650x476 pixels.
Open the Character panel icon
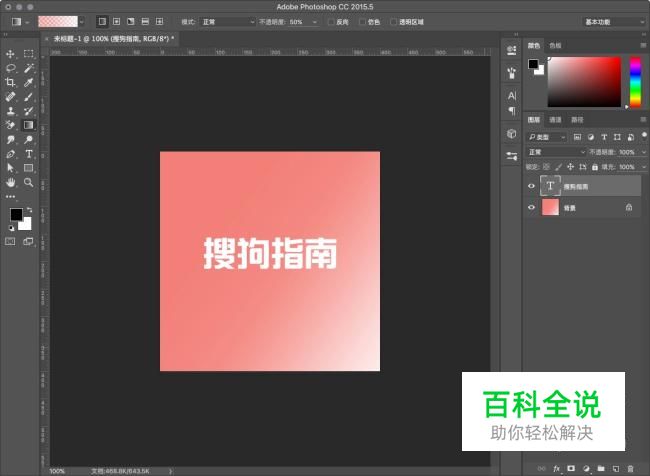[x=512, y=96]
